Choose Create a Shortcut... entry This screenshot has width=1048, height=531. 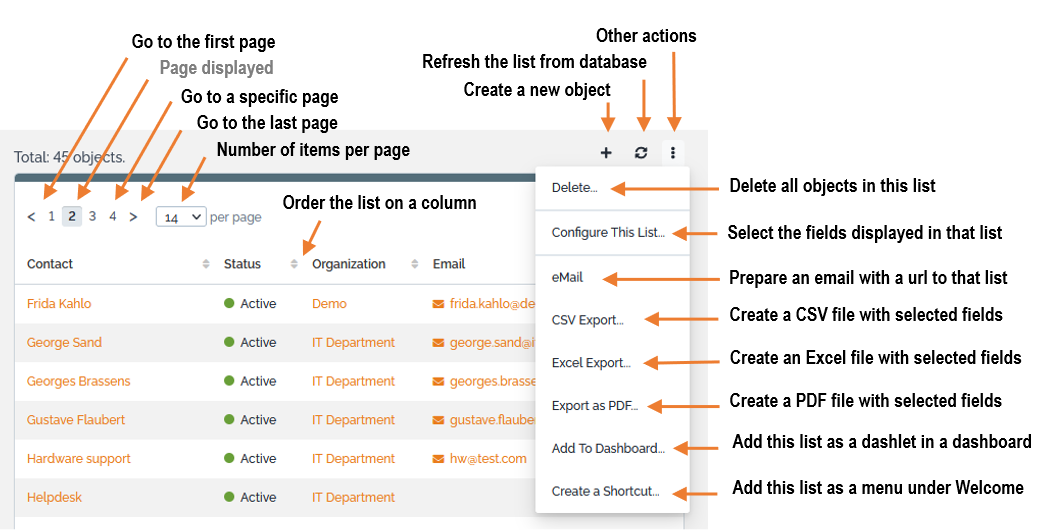click(x=605, y=491)
